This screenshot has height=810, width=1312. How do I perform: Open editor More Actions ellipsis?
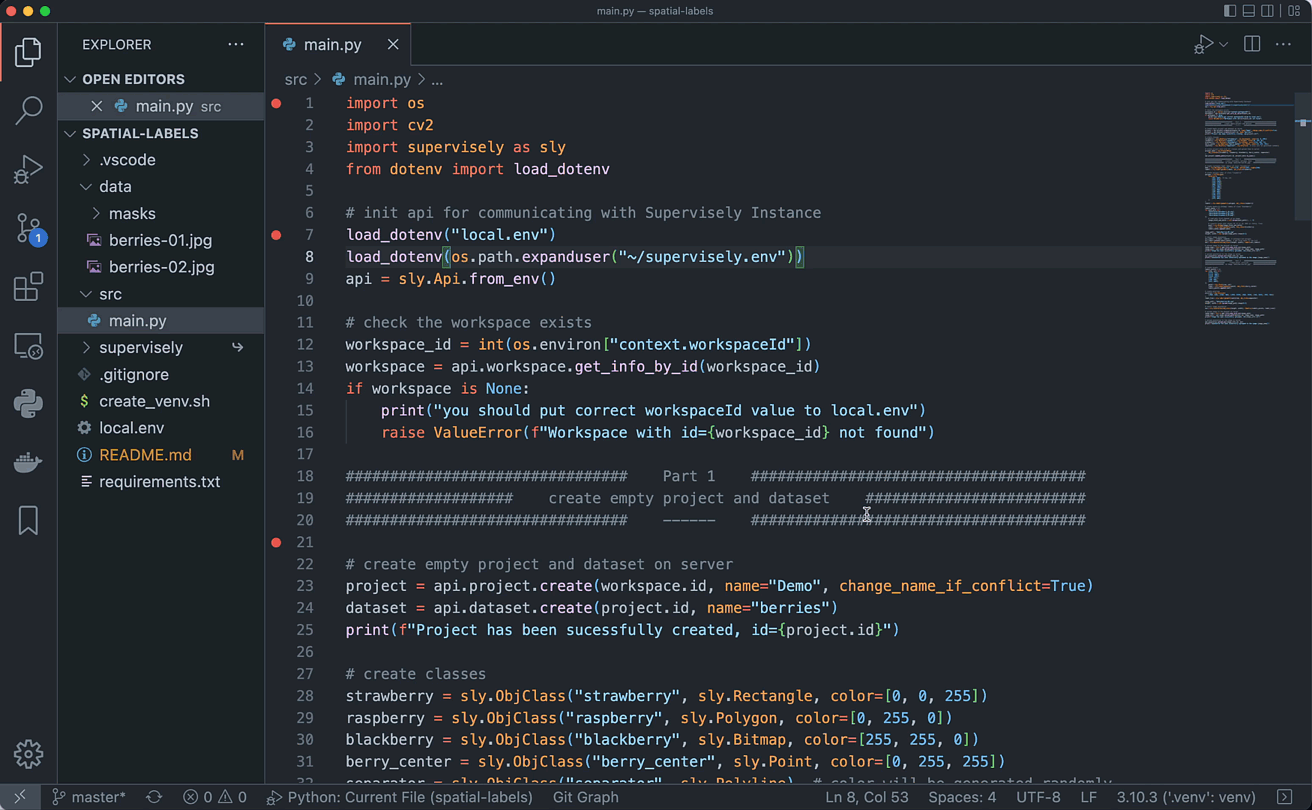pos(1283,44)
